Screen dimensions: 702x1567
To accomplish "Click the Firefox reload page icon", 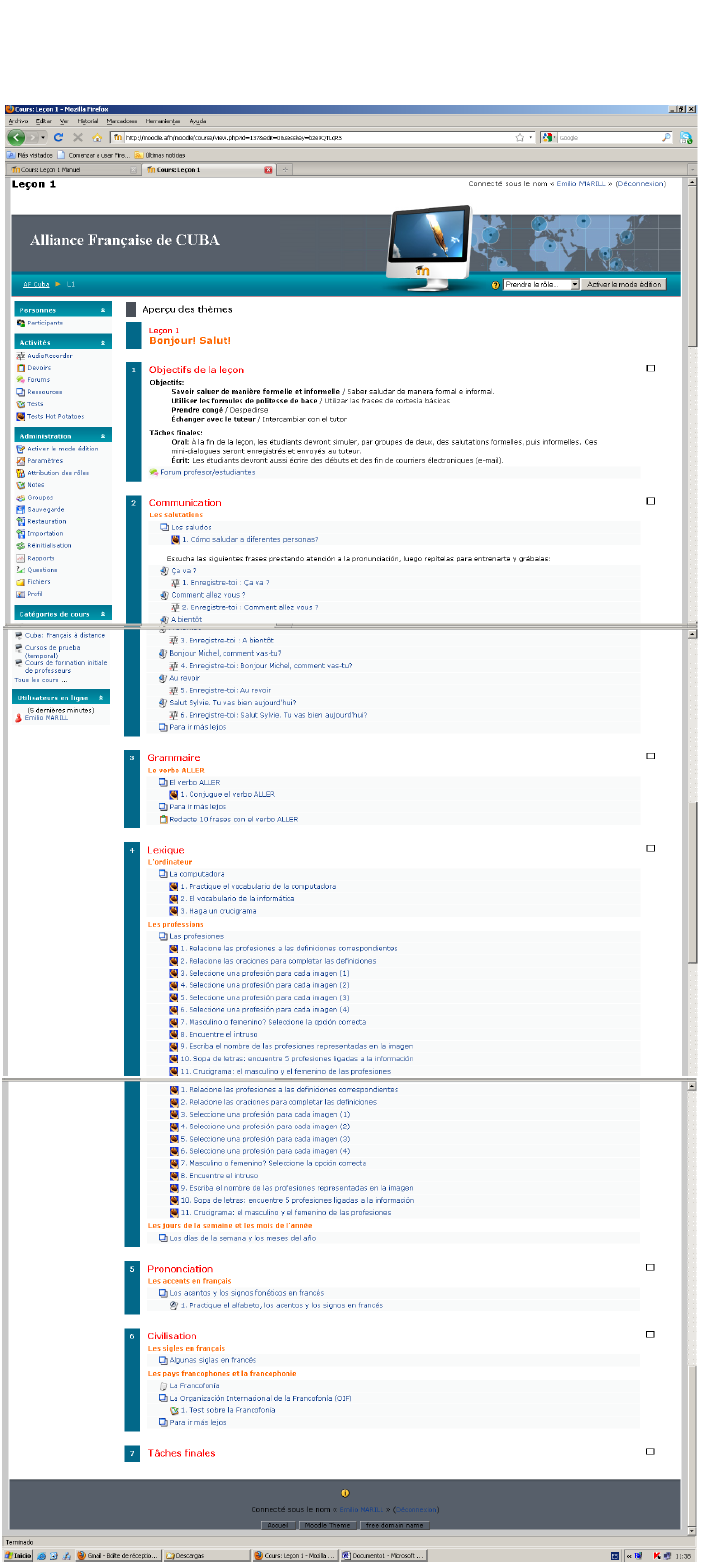I will coord(59,137).
